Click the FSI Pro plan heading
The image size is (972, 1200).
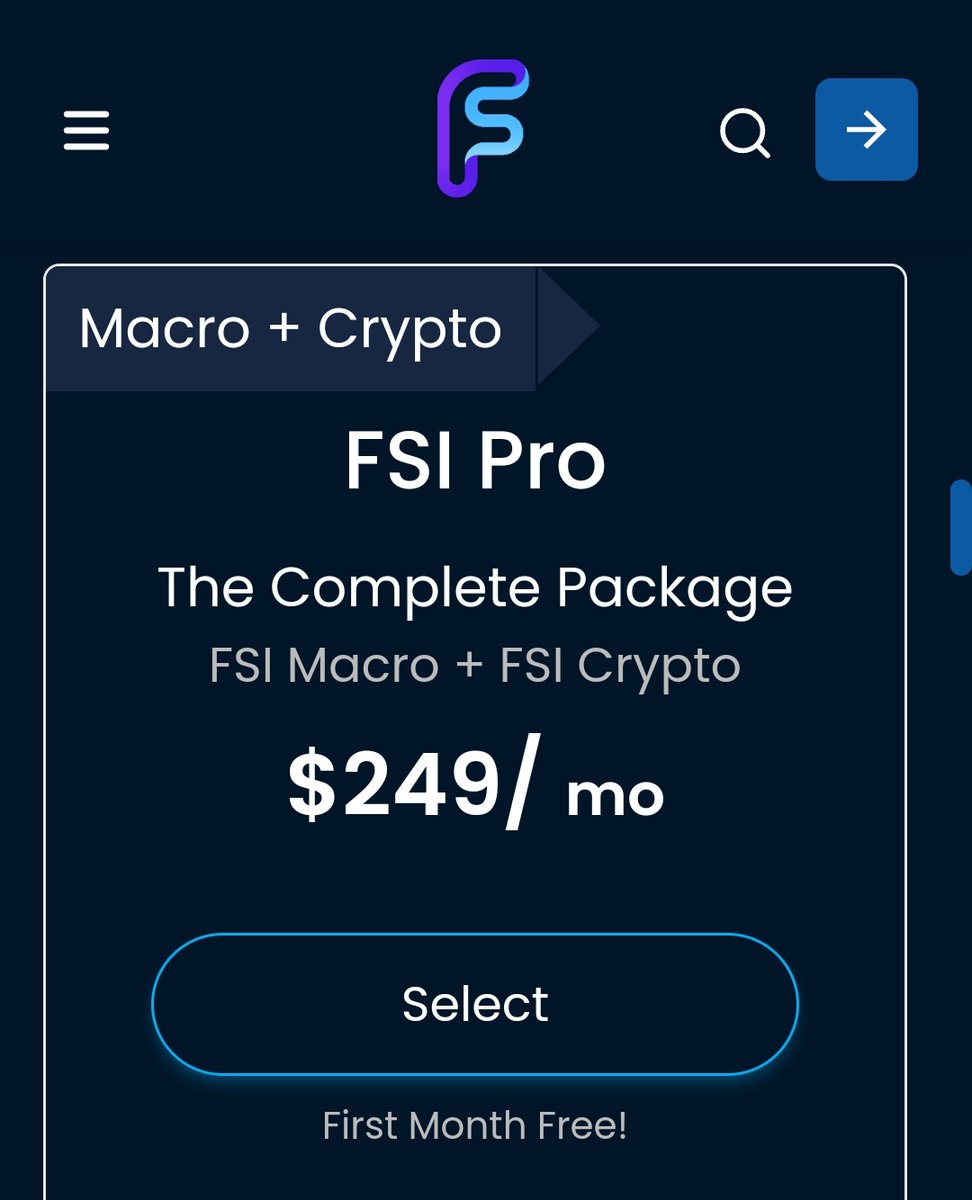coord(475,461)
